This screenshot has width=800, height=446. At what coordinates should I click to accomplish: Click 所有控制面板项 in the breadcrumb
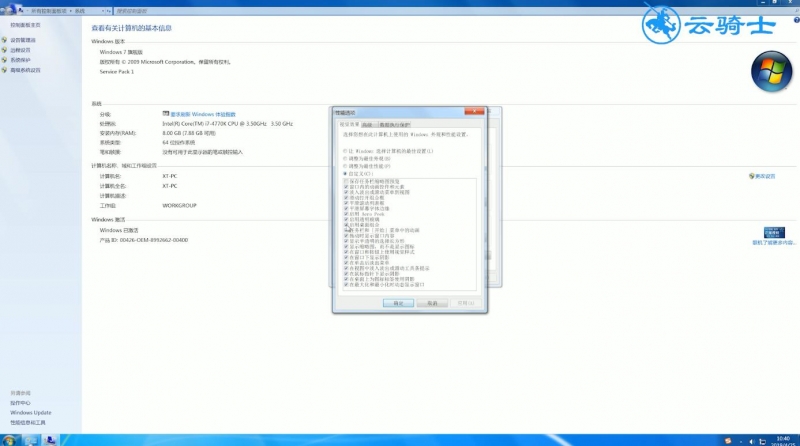(x=48, y=11)
